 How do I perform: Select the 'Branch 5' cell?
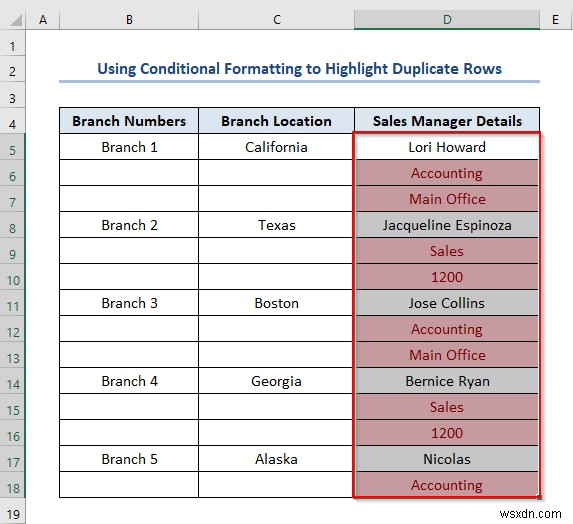129,459
